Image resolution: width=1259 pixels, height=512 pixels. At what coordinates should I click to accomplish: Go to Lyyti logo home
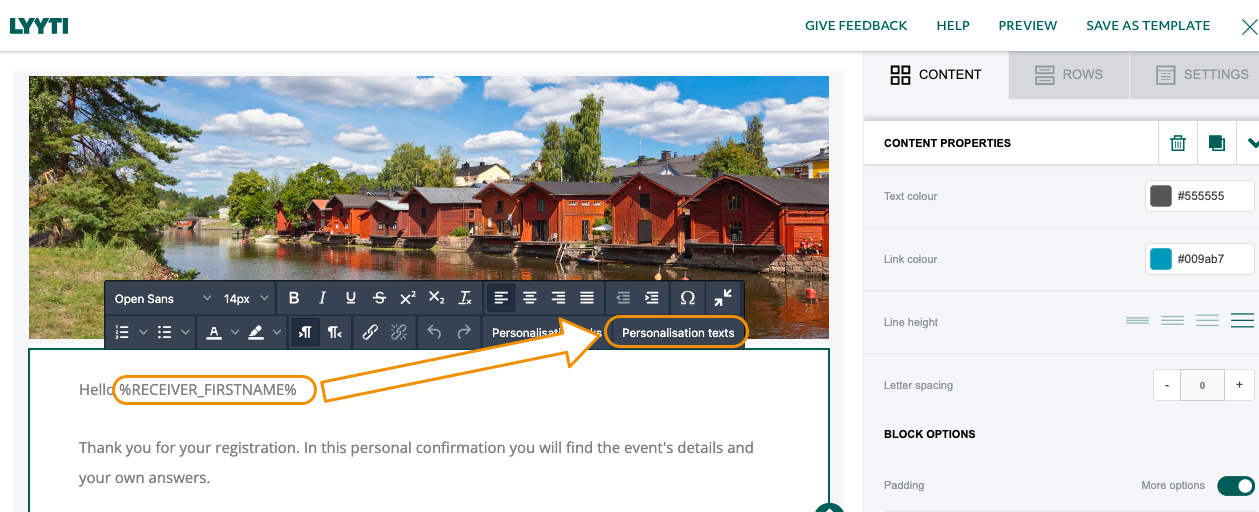39,26
